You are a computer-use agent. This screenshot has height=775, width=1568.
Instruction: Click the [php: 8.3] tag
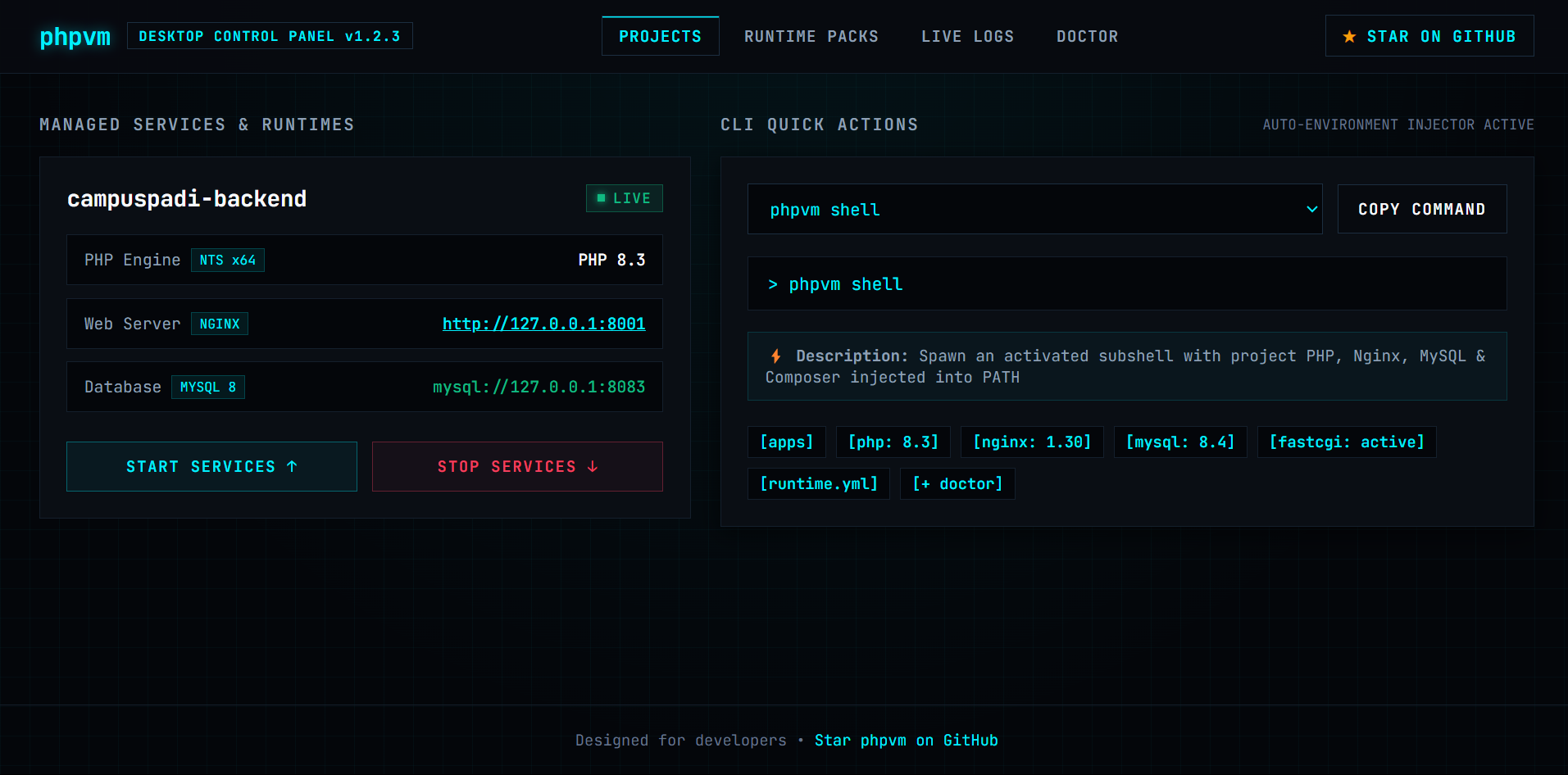(x=893, y=442)
